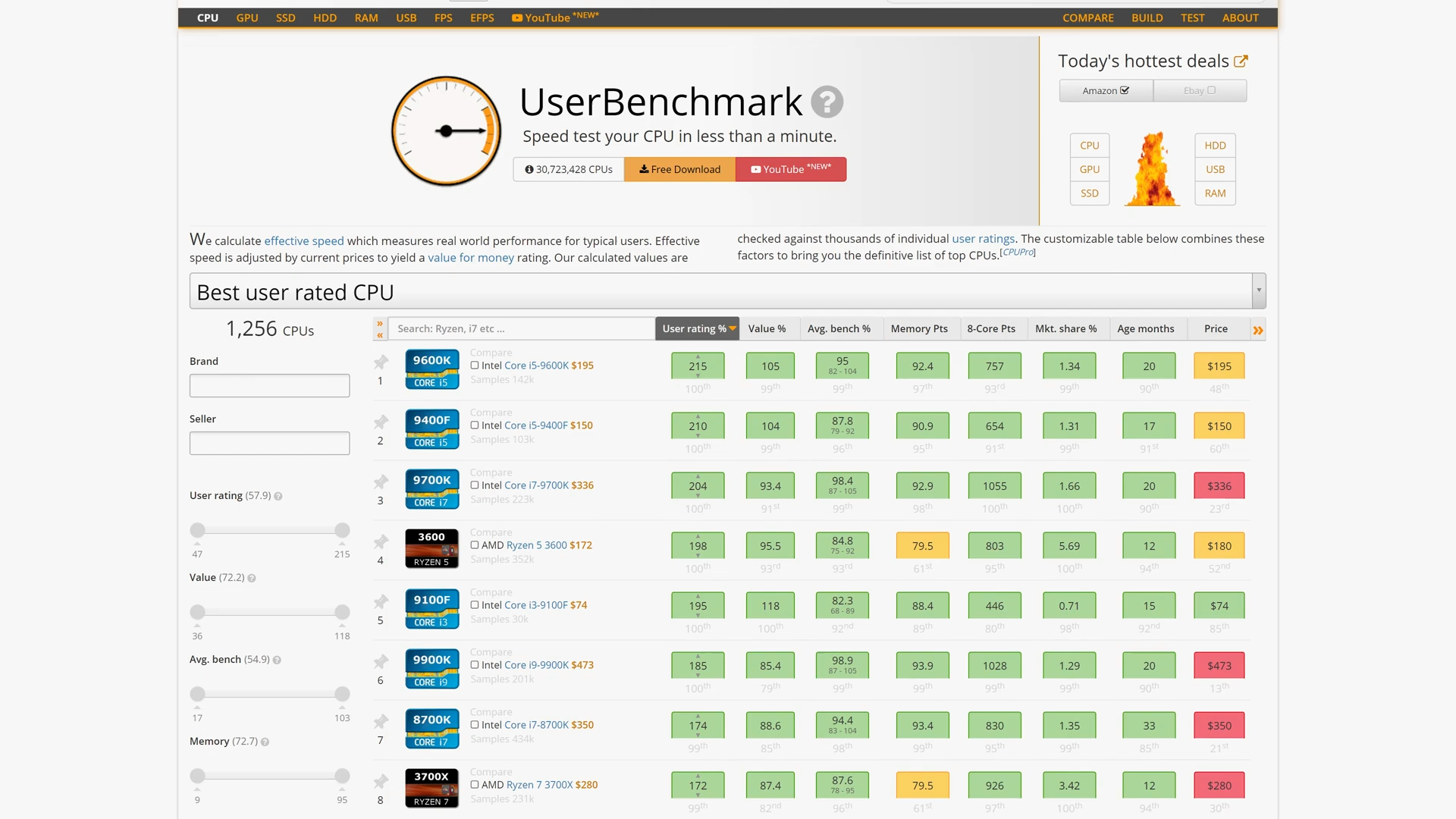Check compare box for Core i5-9400F
This screenshot has height=819, width=1456.
tap(475, 425)
